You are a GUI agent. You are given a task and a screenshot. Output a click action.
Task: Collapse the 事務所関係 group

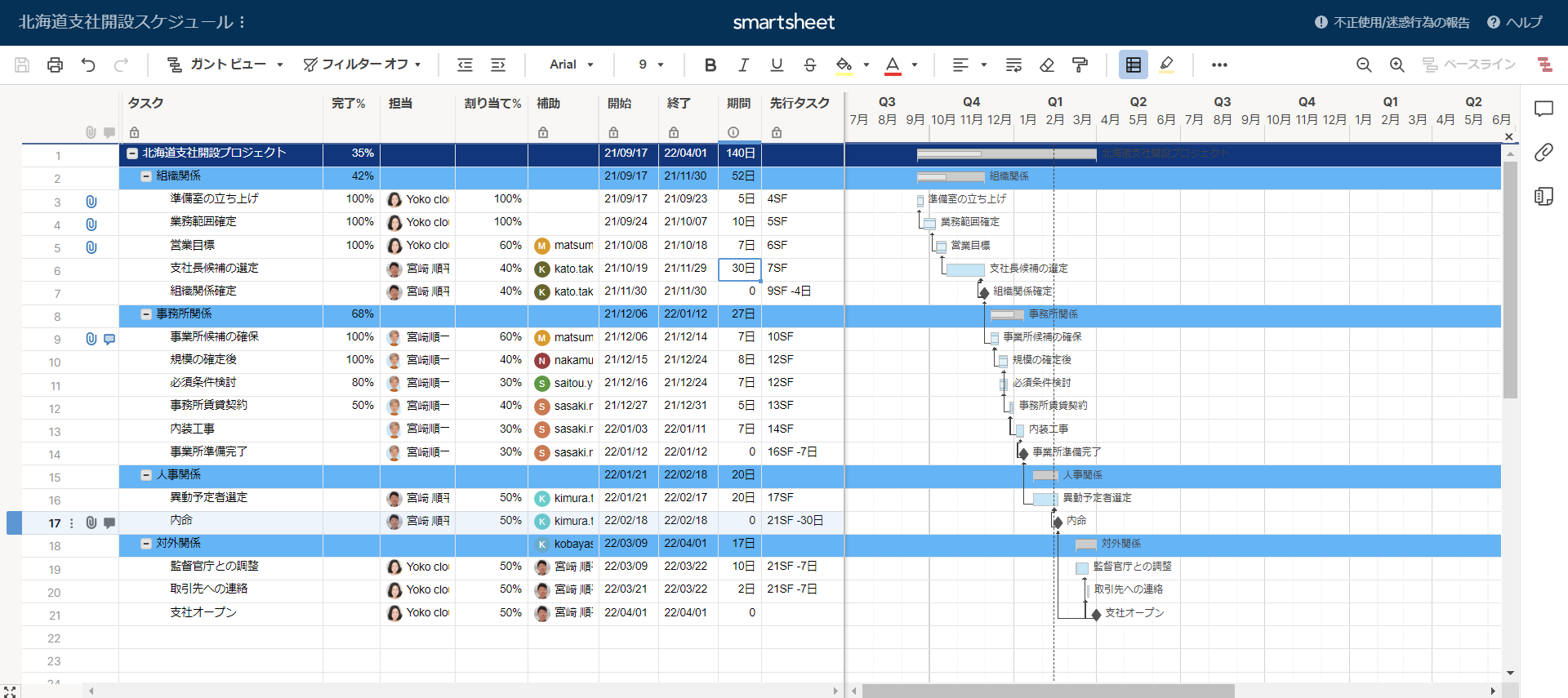click(x=146, y=313)
